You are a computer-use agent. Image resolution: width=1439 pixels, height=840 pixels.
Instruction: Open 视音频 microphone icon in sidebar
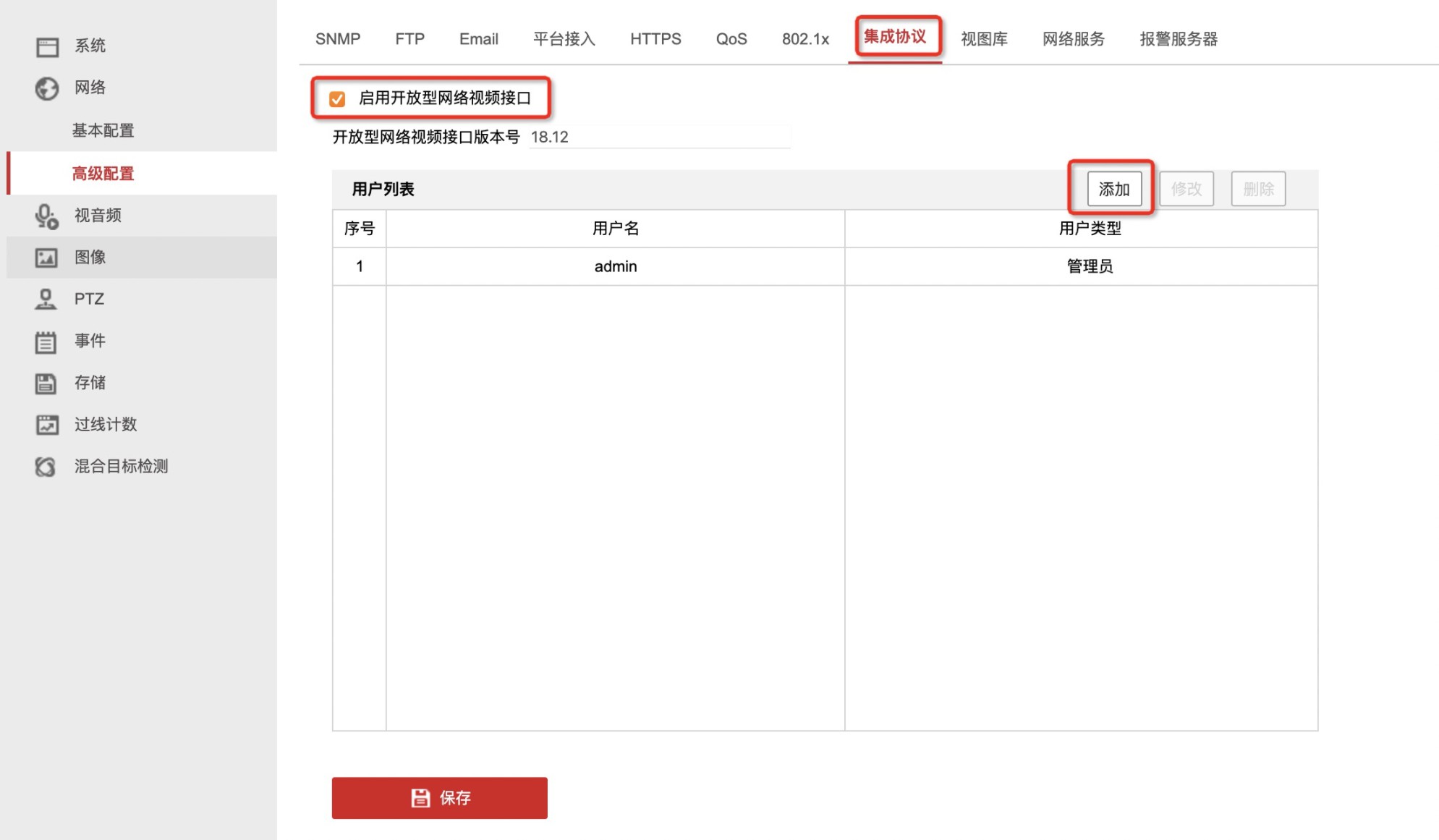coord(47,216)
